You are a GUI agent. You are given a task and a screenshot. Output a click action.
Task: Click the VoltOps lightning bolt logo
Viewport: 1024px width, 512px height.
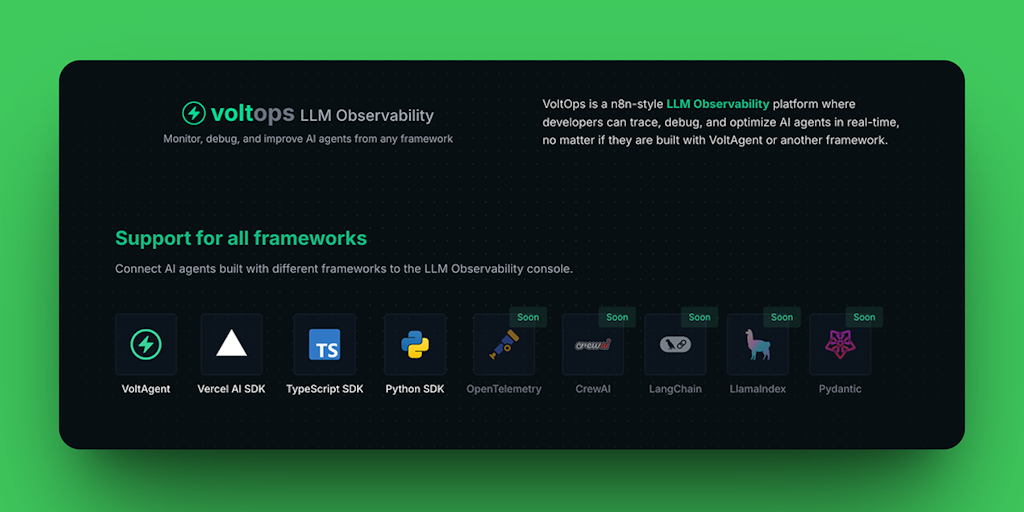pyautogui.click(x=194, y=113)
